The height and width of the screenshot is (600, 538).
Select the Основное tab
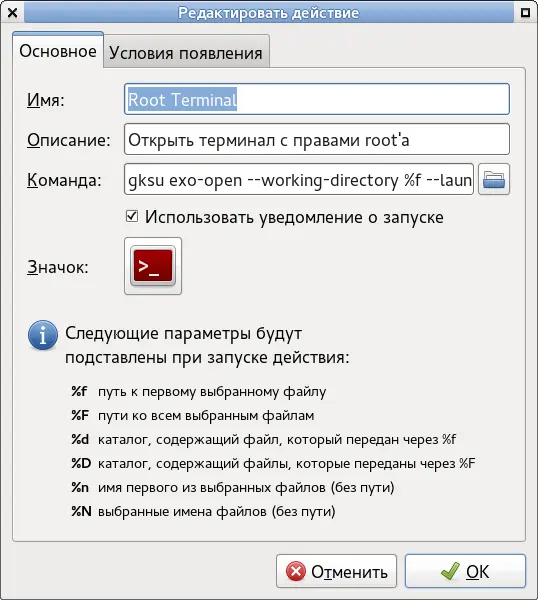tap(58, 51)
